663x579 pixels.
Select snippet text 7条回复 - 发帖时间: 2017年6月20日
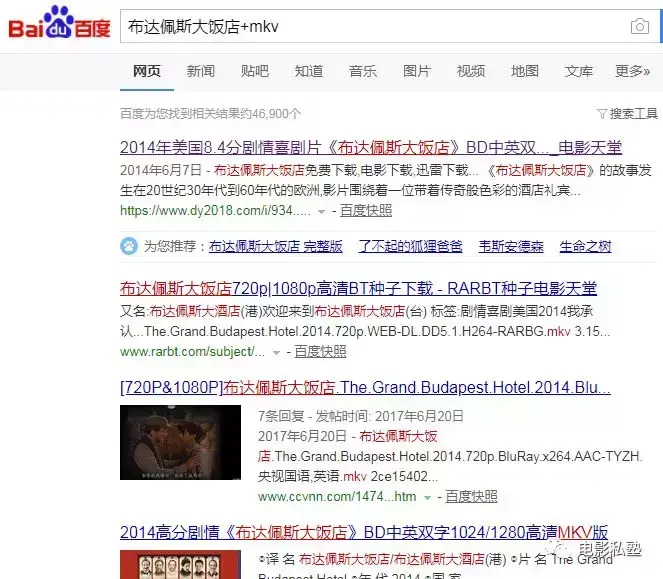coord(360,416)
